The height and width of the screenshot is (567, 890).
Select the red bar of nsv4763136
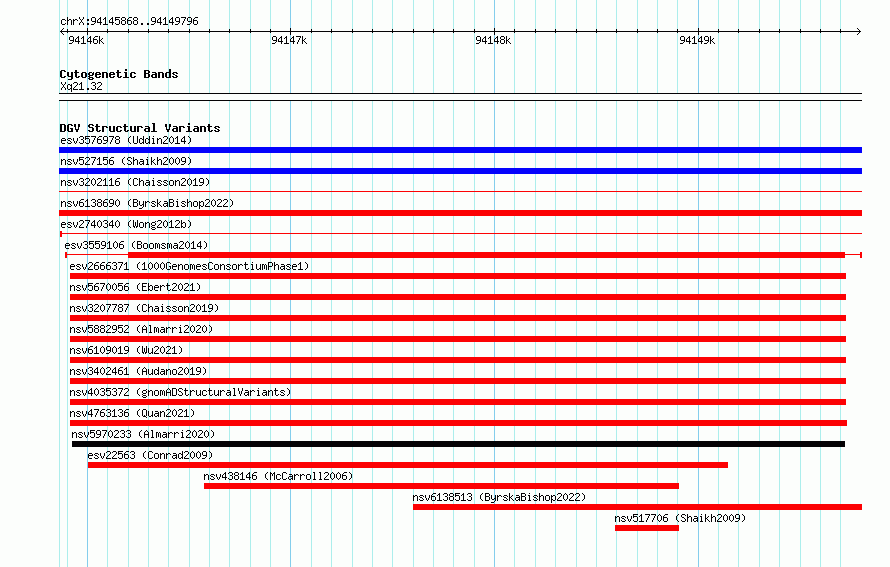458,423
